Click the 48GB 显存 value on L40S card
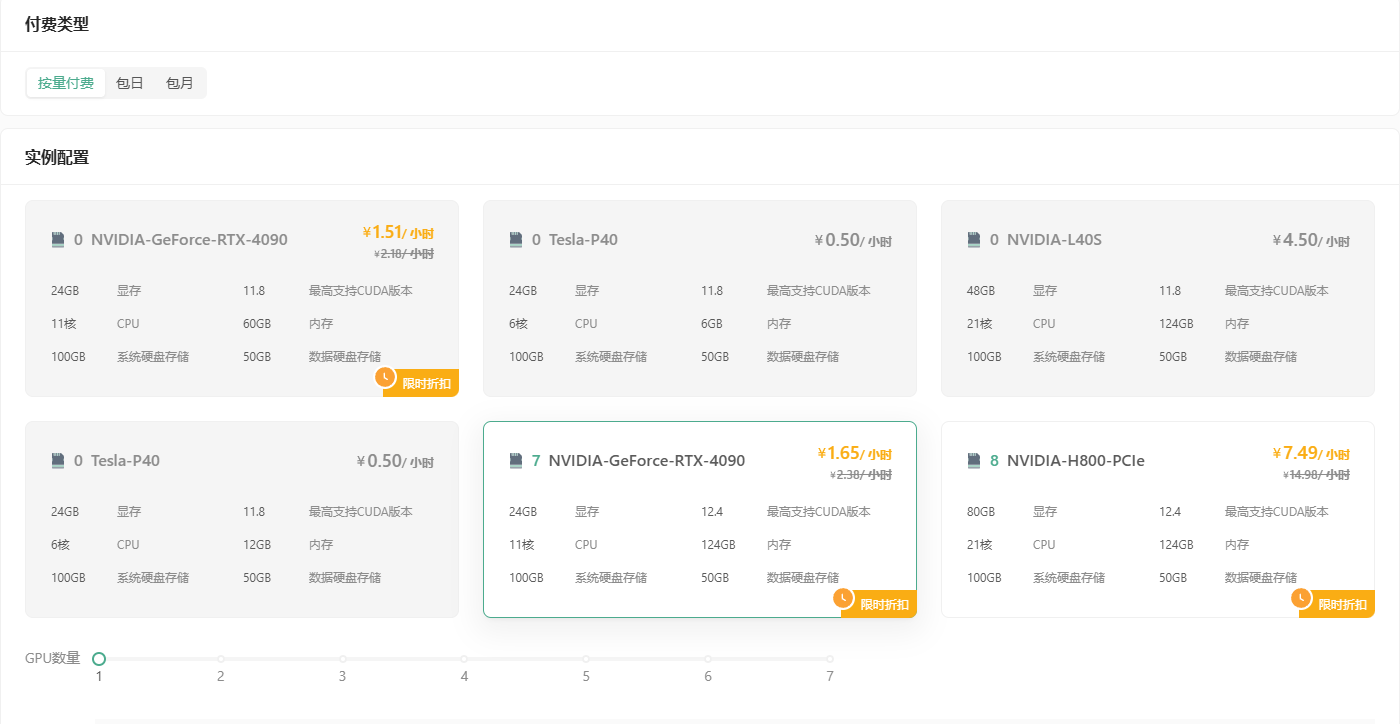 981,291
